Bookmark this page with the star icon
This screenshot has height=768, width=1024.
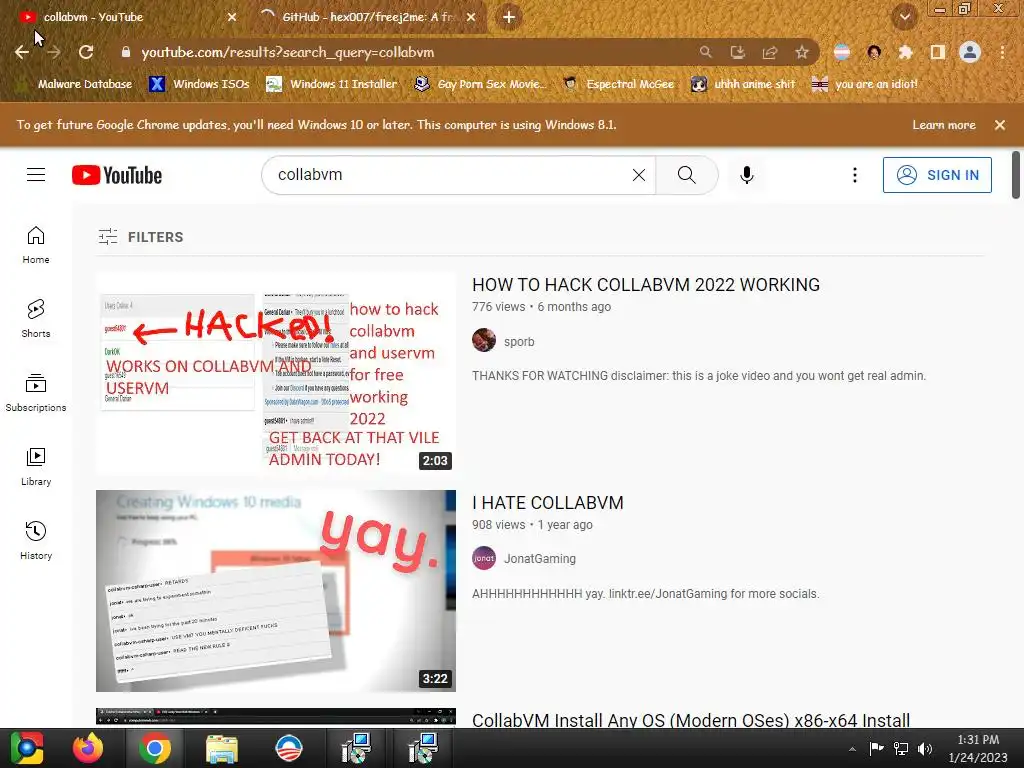802,52
